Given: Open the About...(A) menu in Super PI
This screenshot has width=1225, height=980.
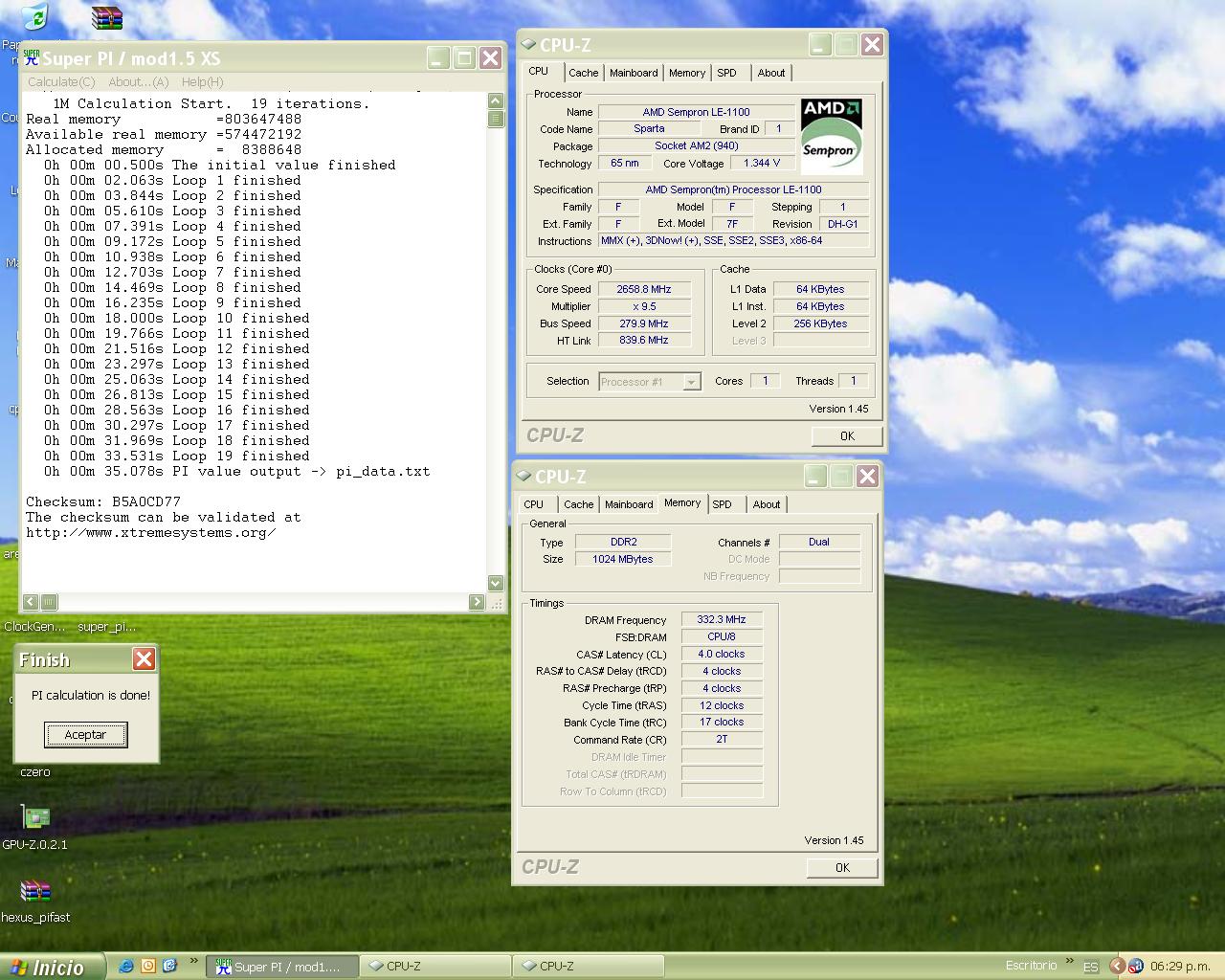Looking at the screenshot, I should (x=138, y=81).
